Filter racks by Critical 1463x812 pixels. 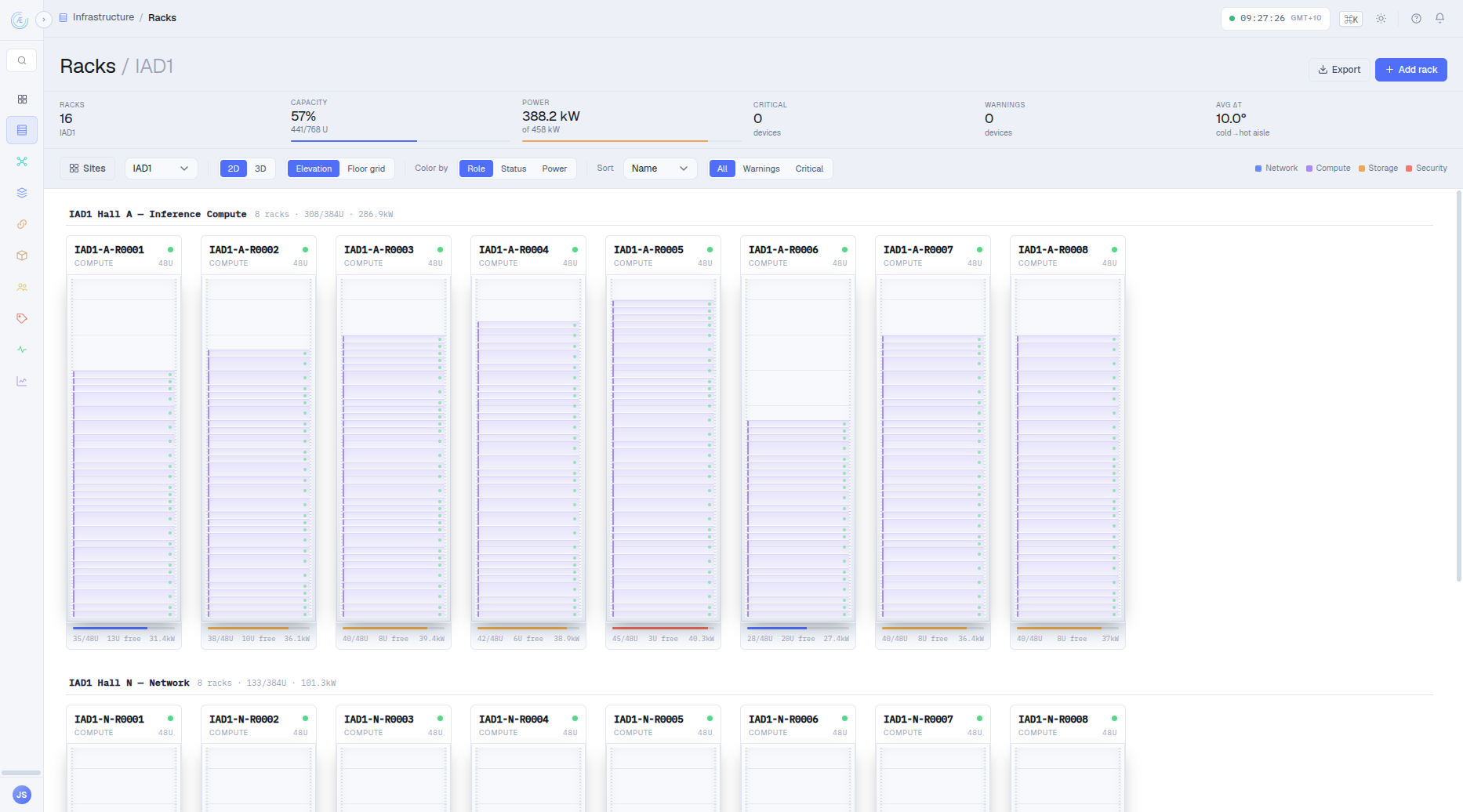(x=809, y=169)
